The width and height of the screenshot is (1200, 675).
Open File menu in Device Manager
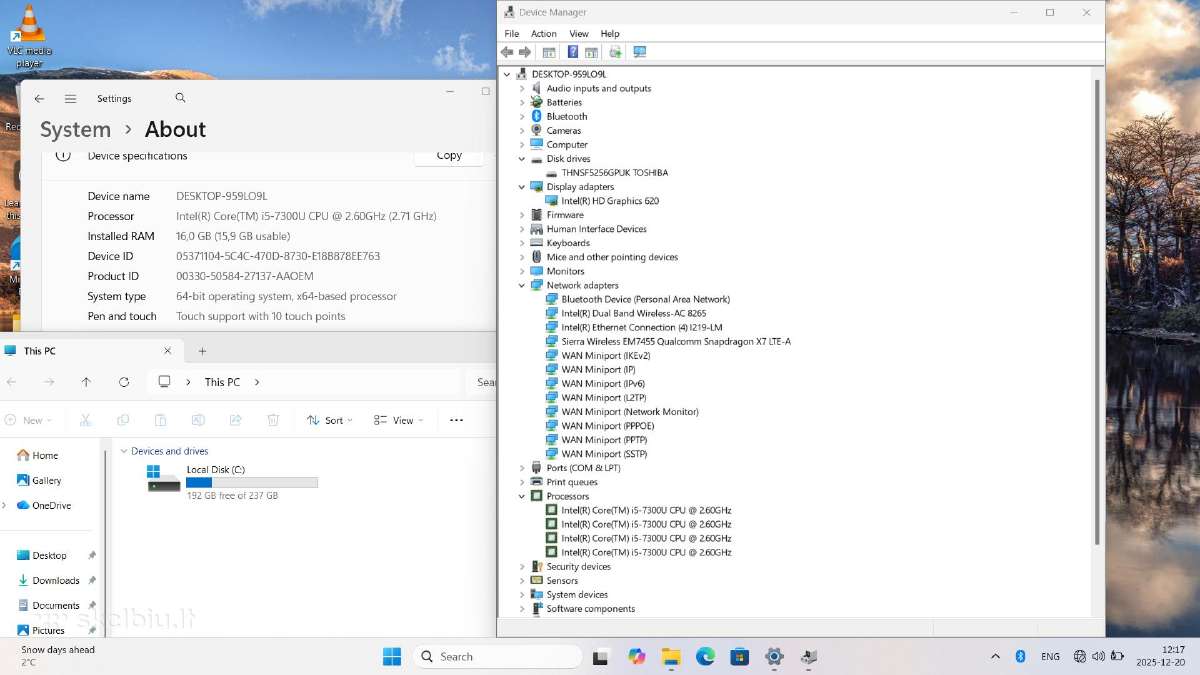tap(512, 34)
